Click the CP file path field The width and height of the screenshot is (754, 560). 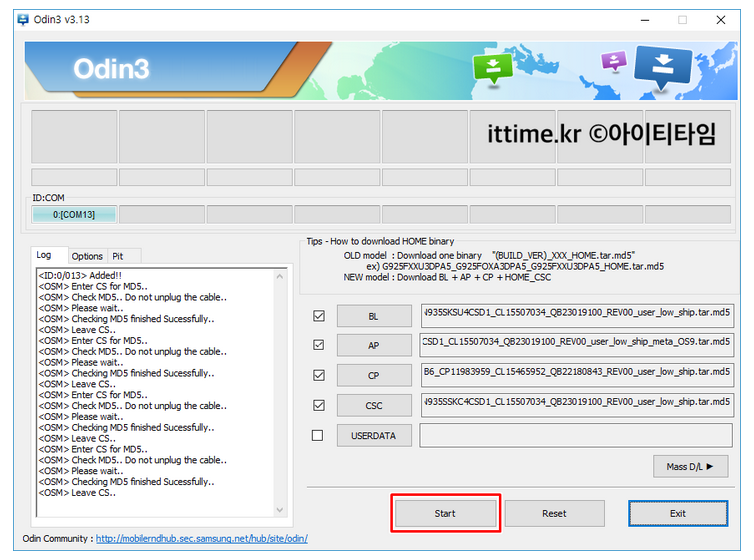point(577,375)
